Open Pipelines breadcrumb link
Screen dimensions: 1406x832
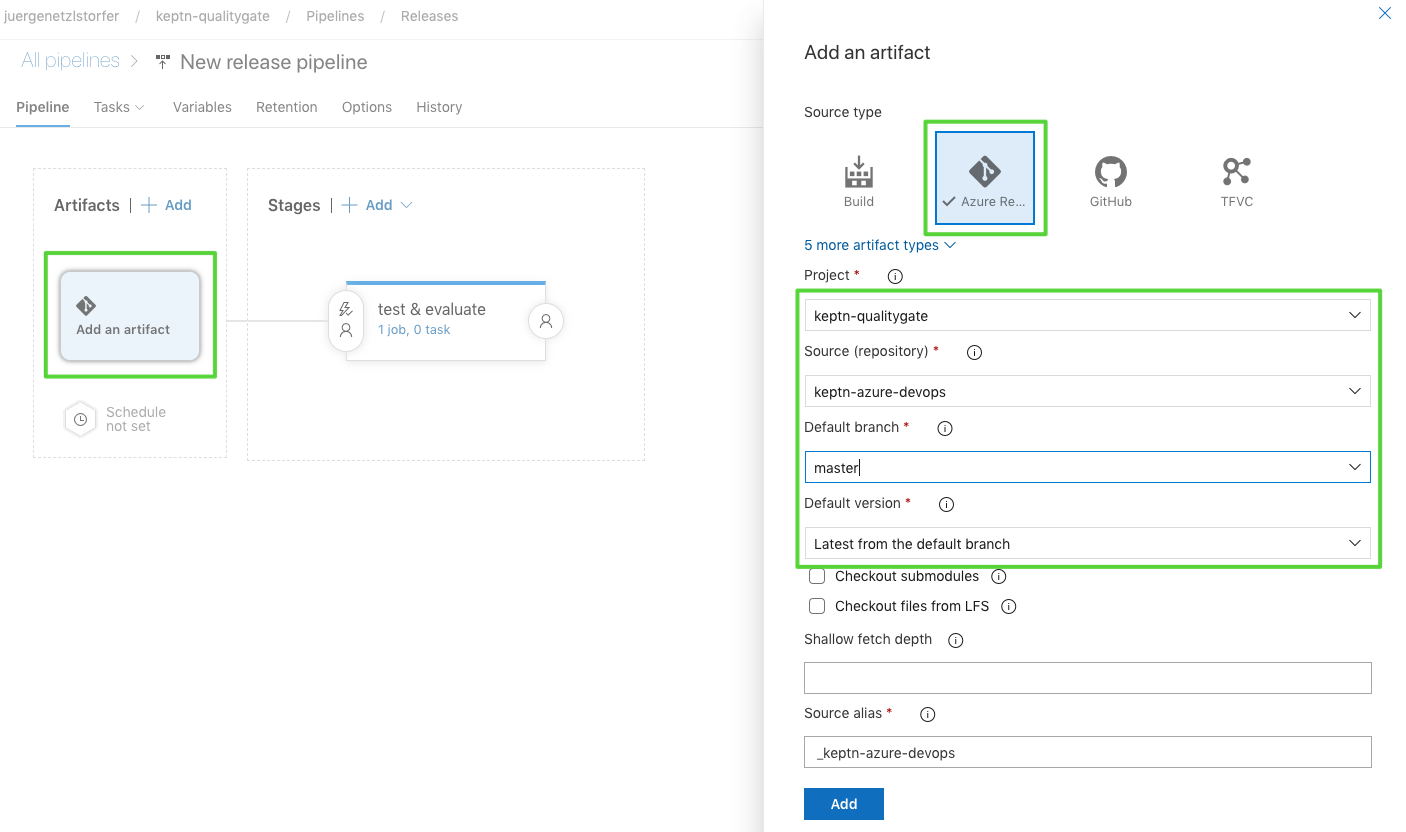[x=335, y=16]
